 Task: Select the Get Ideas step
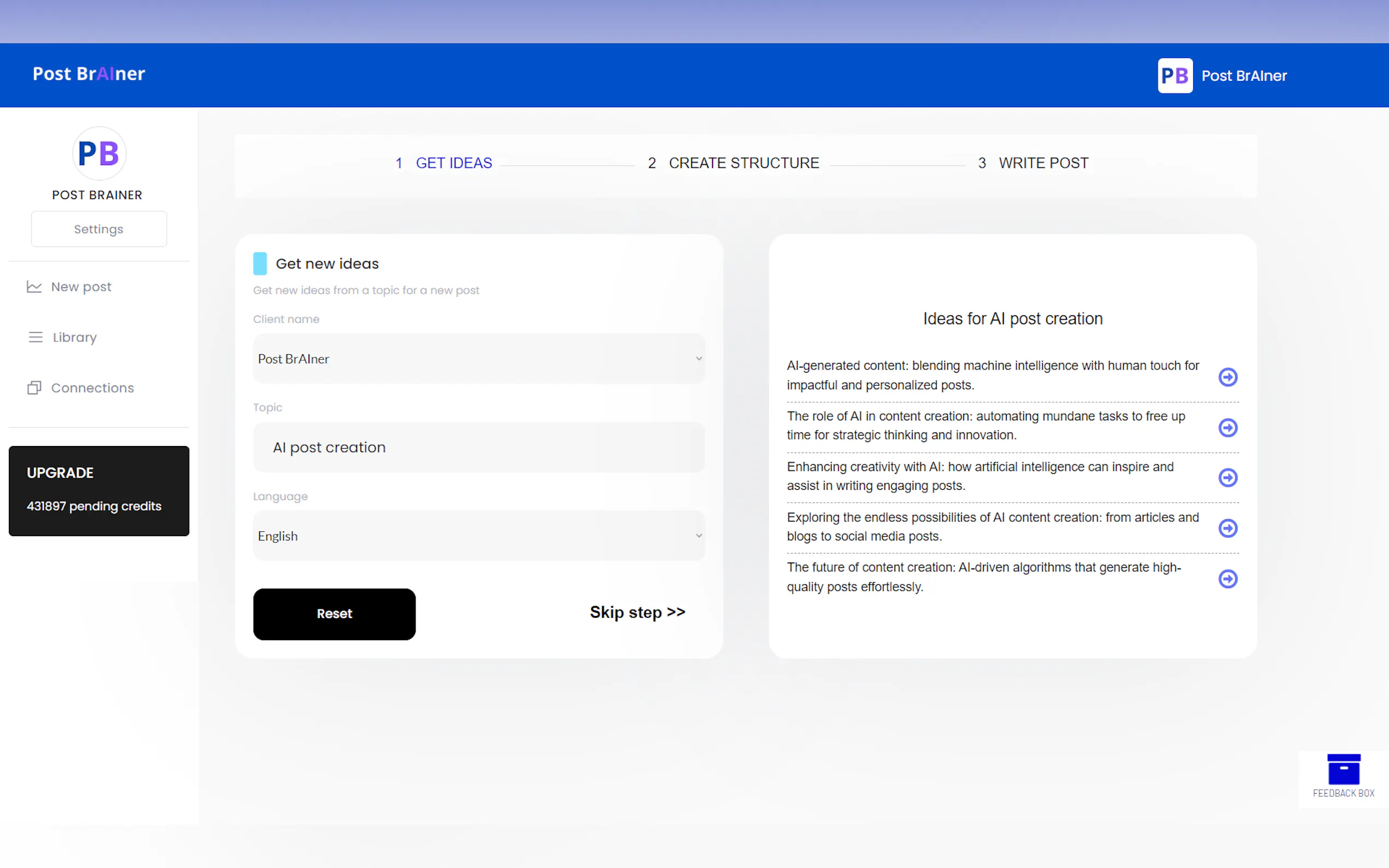tap(453, 163)
